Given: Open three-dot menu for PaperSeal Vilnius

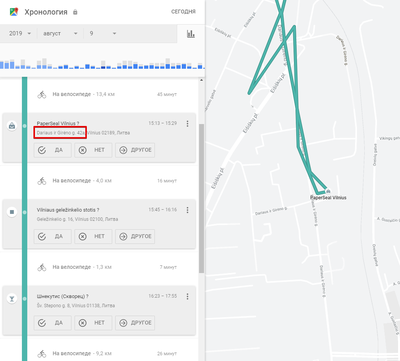Looking at the screenshot, I should coord(187,124).
